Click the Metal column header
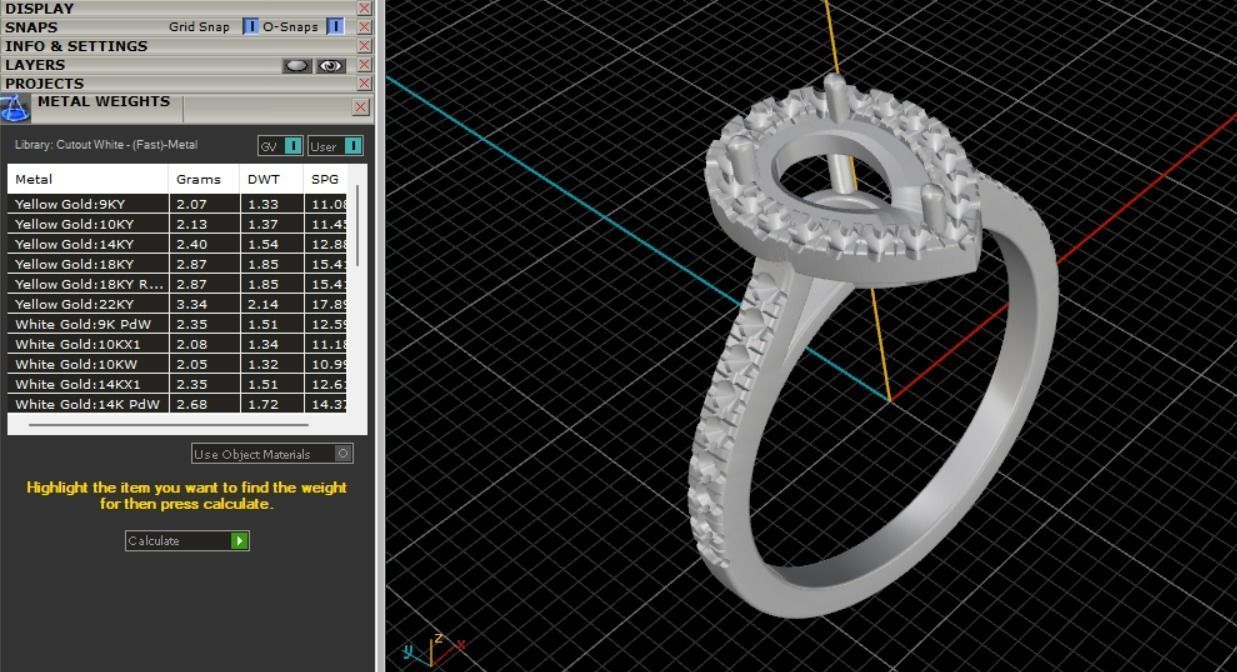Image resolution: width=1237 pixels, height=672 pixels. point(88,179)
